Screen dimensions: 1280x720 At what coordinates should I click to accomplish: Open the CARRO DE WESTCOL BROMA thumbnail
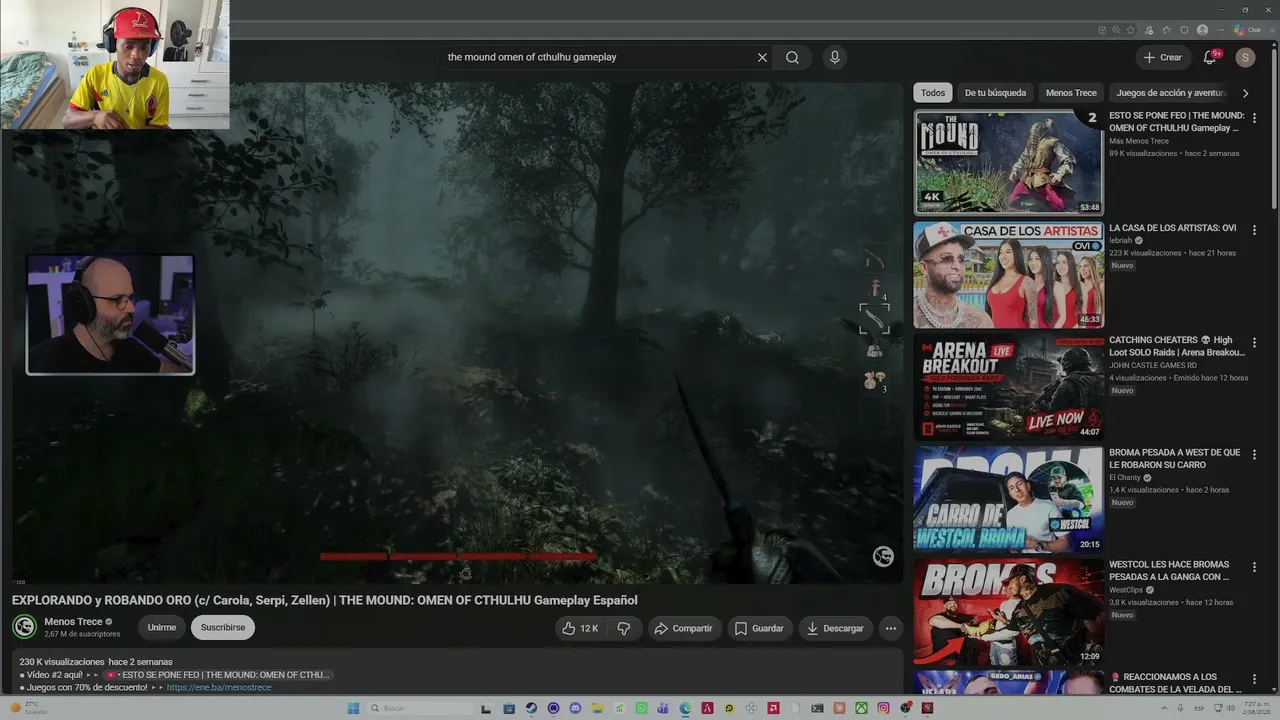tap(1008, 499)
